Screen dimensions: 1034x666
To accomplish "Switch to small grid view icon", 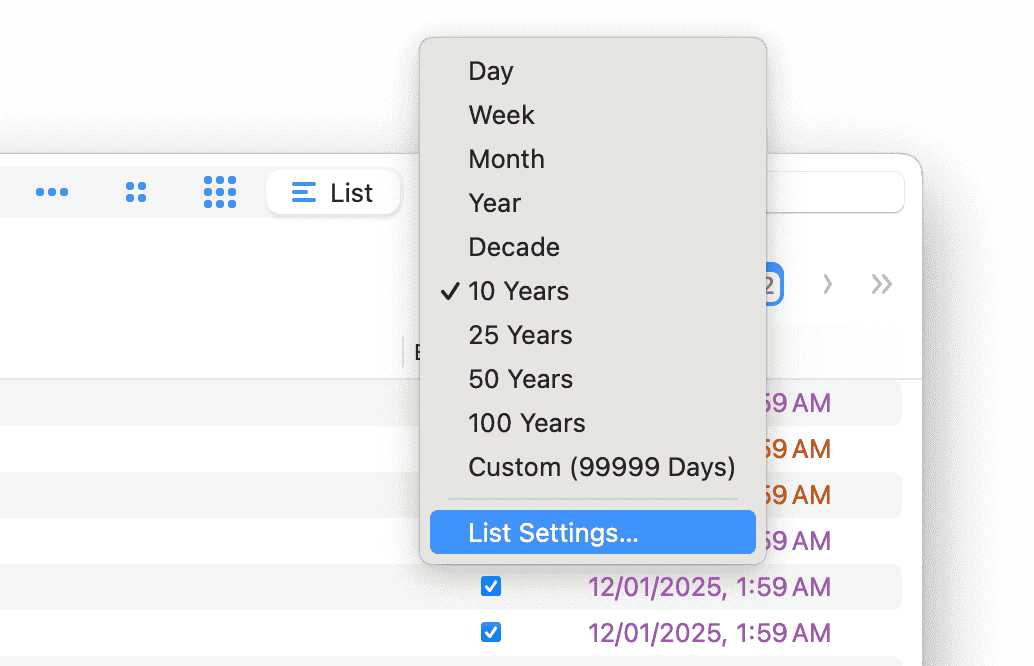I will pyautogui.click(x=136, y=192).
